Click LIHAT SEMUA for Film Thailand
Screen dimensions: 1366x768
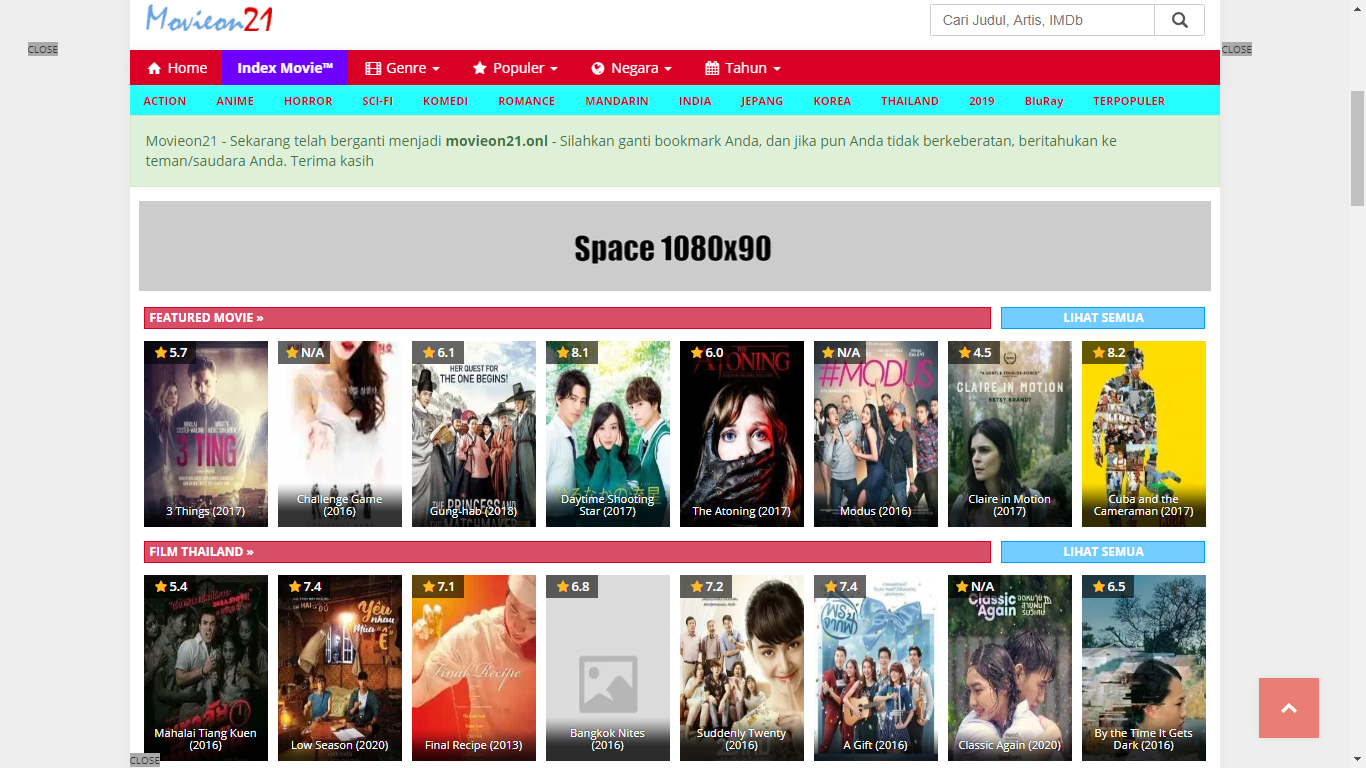(x=1103, y=552)
